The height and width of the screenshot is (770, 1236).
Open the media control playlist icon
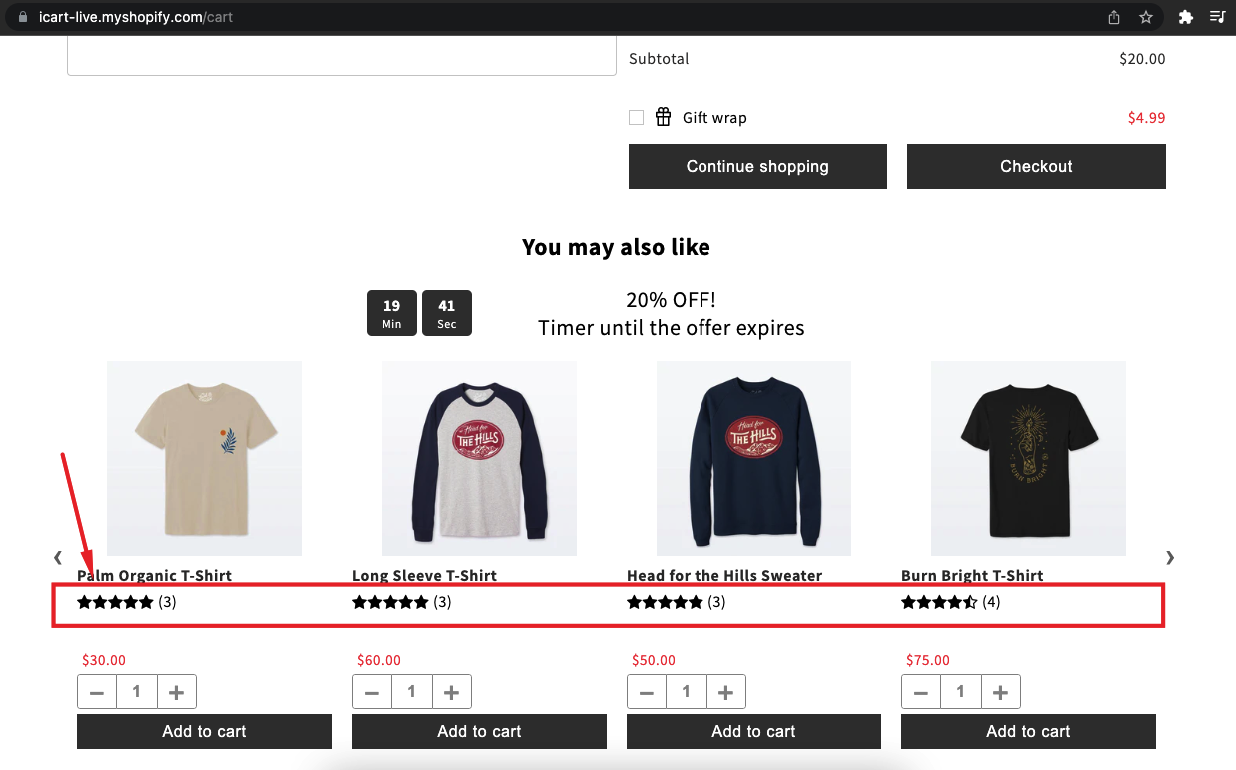[x=1217, y=17]
